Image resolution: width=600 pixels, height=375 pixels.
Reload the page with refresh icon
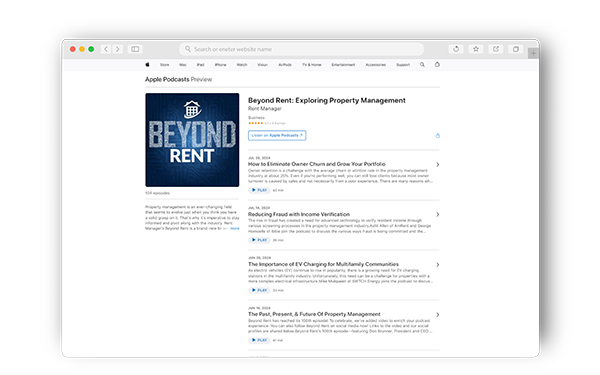(x=456, y=49)
